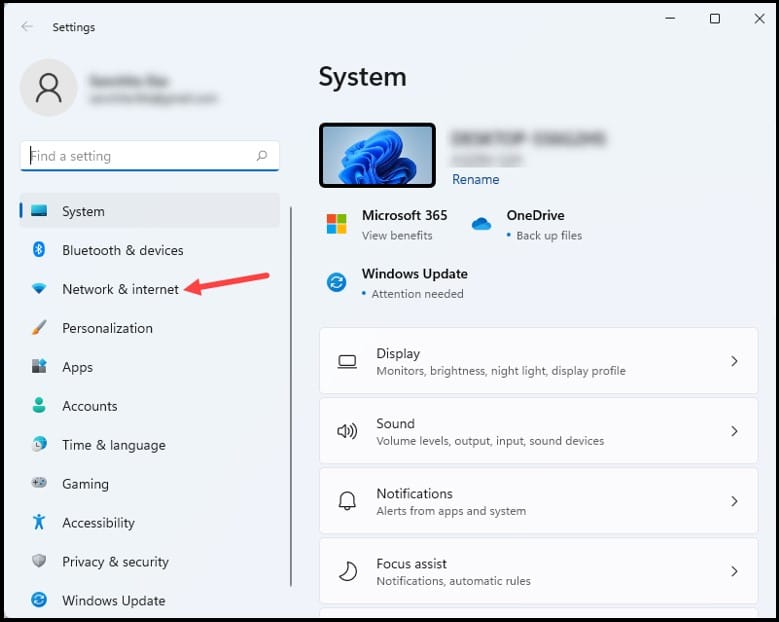This screenshot has width=779, height=622.
Task: Open the Focus assist chevron
Action: 734,571
